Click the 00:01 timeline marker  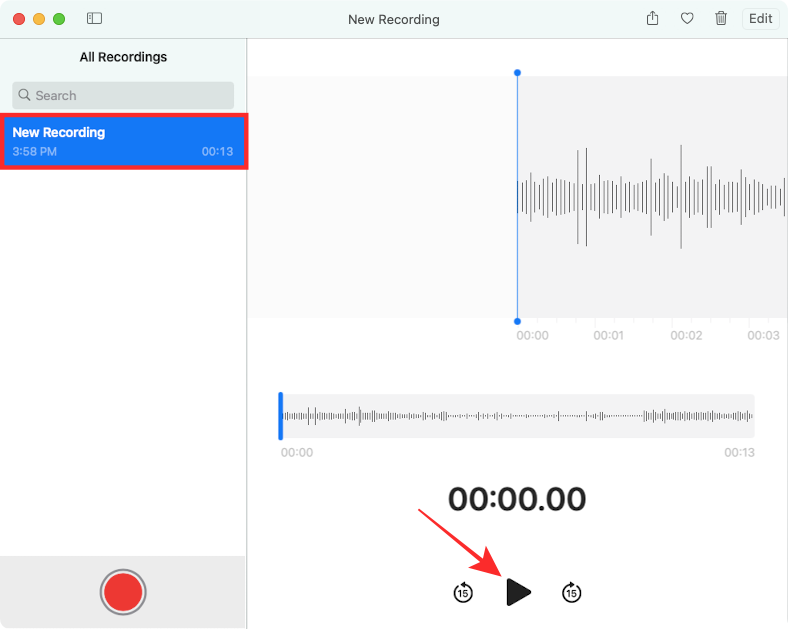coord(609,335)
